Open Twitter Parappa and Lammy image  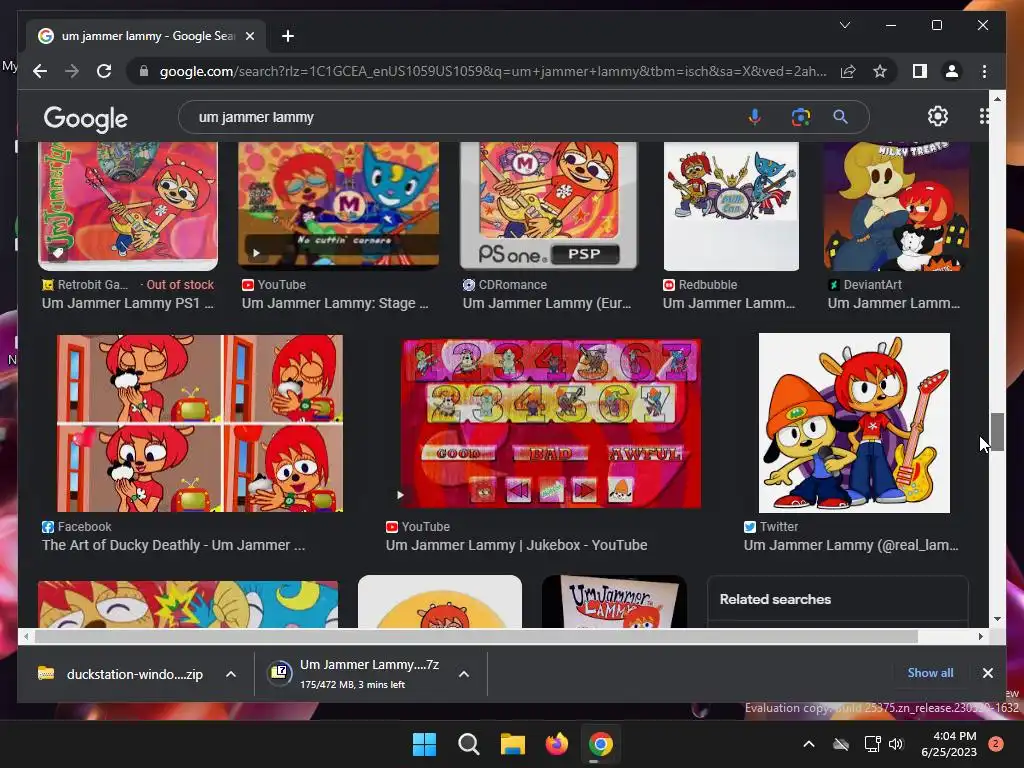854,423
